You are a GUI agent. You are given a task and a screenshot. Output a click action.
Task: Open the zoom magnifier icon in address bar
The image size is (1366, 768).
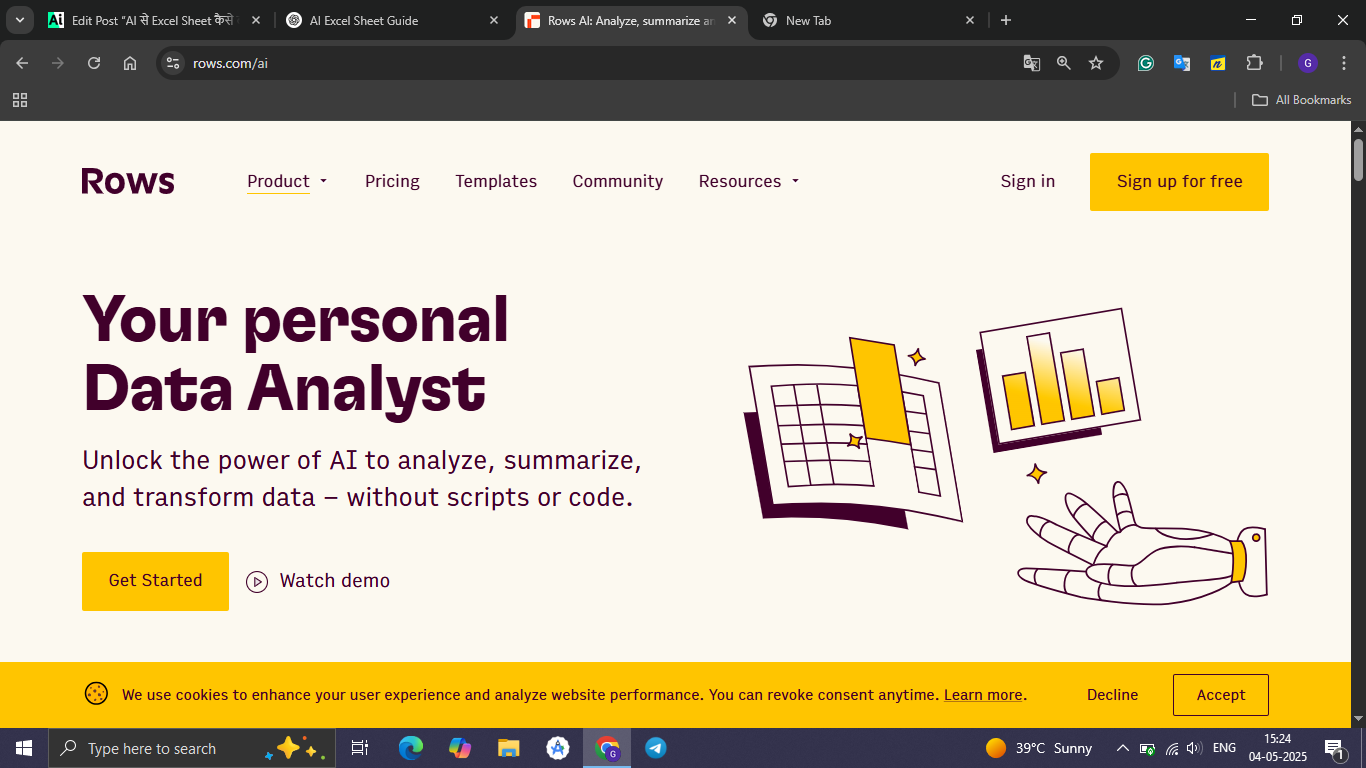tap(1064, 63)
